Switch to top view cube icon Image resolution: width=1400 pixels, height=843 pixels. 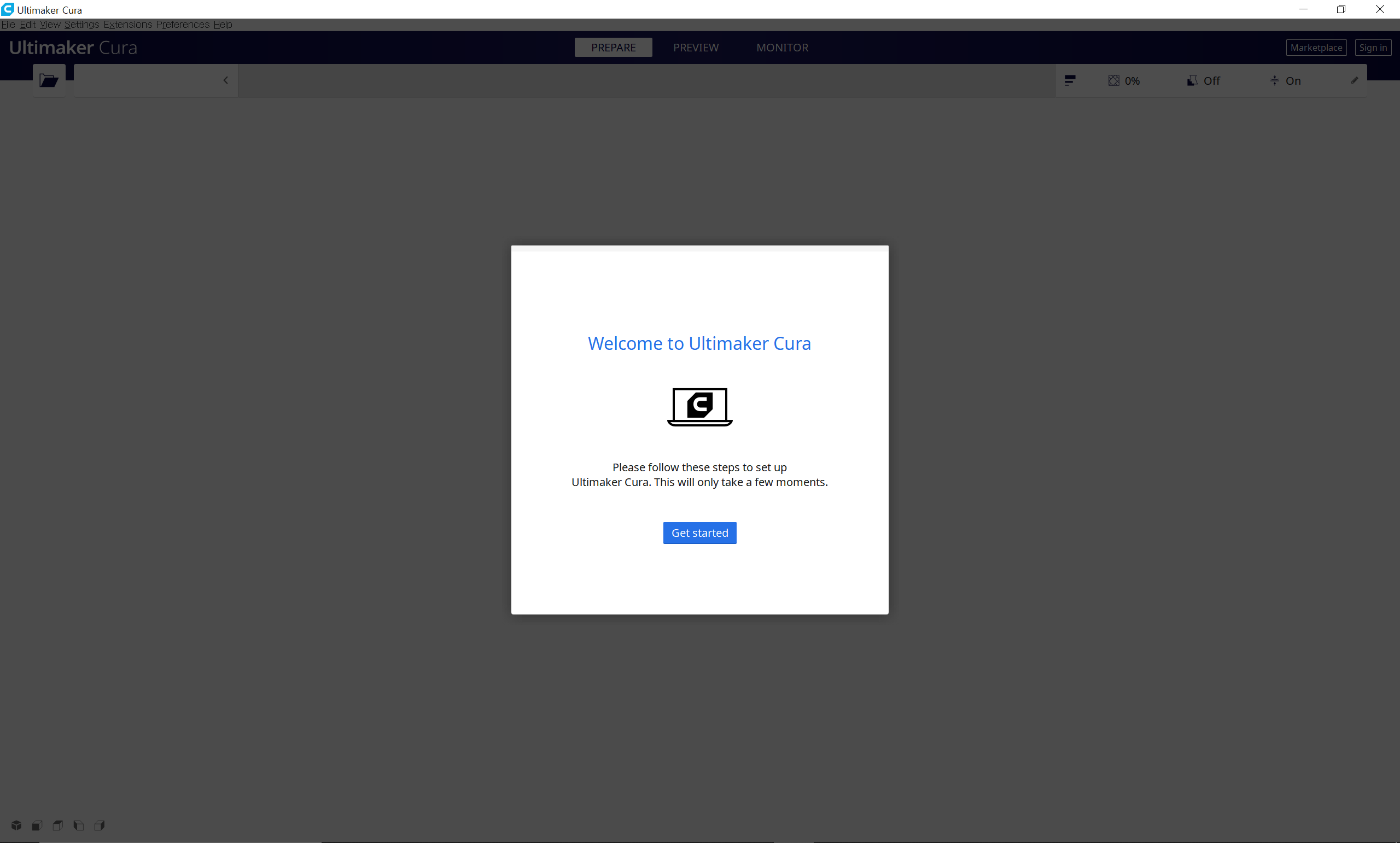(x=58, y=825)
